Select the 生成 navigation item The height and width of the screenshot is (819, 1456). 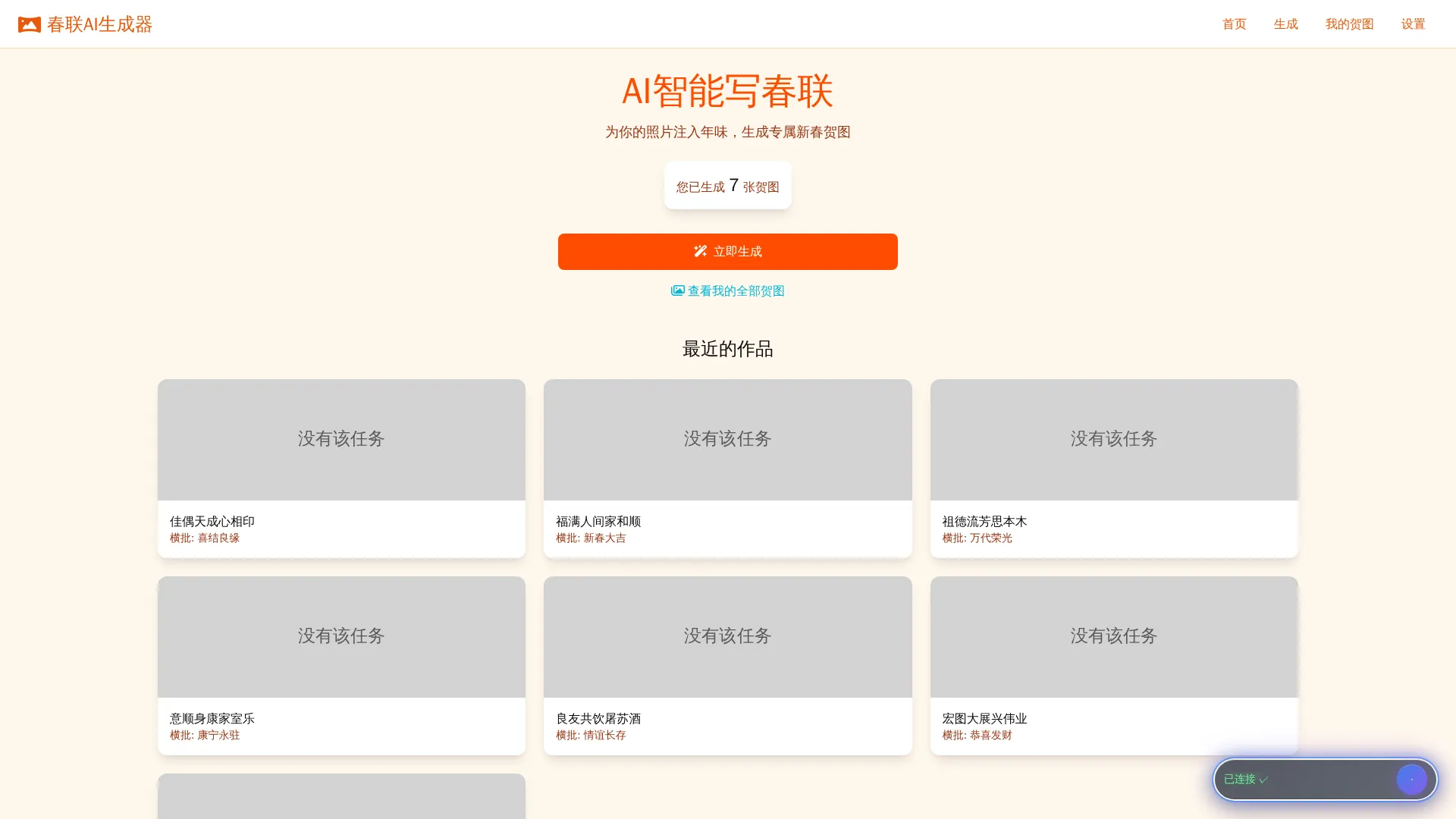pyautogui.click(x=1285, y=24)
